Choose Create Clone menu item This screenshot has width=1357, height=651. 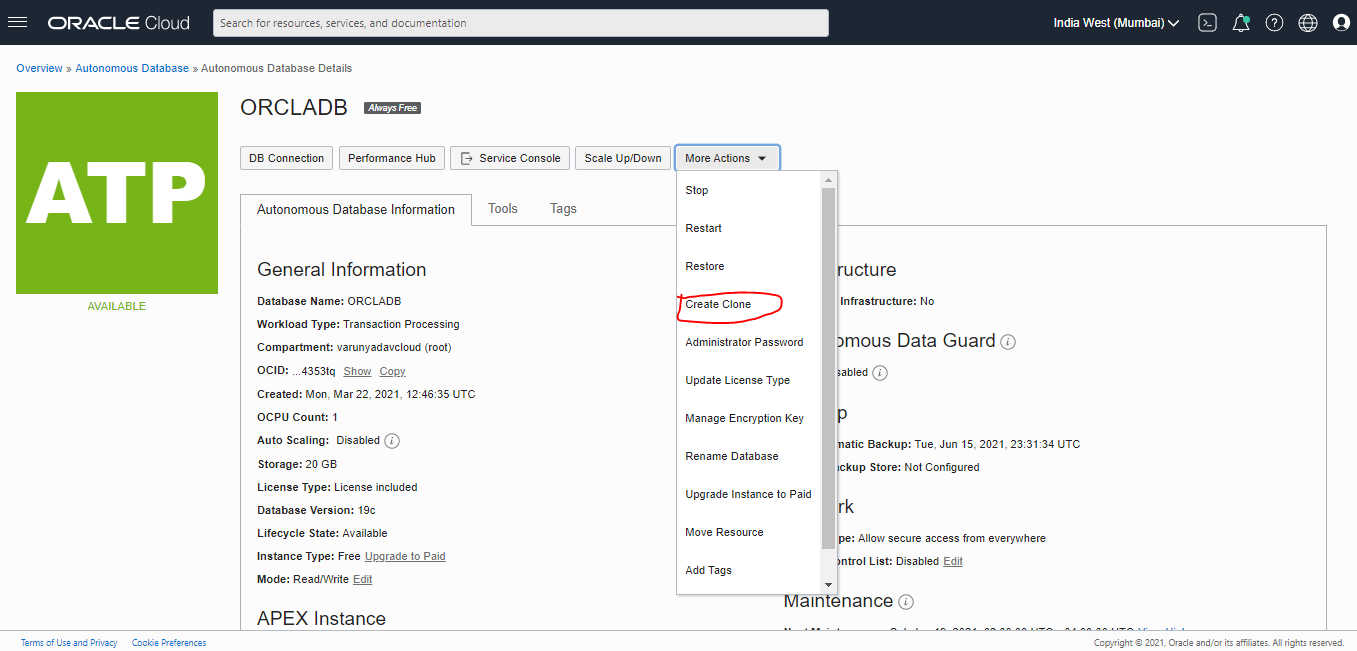749,304
